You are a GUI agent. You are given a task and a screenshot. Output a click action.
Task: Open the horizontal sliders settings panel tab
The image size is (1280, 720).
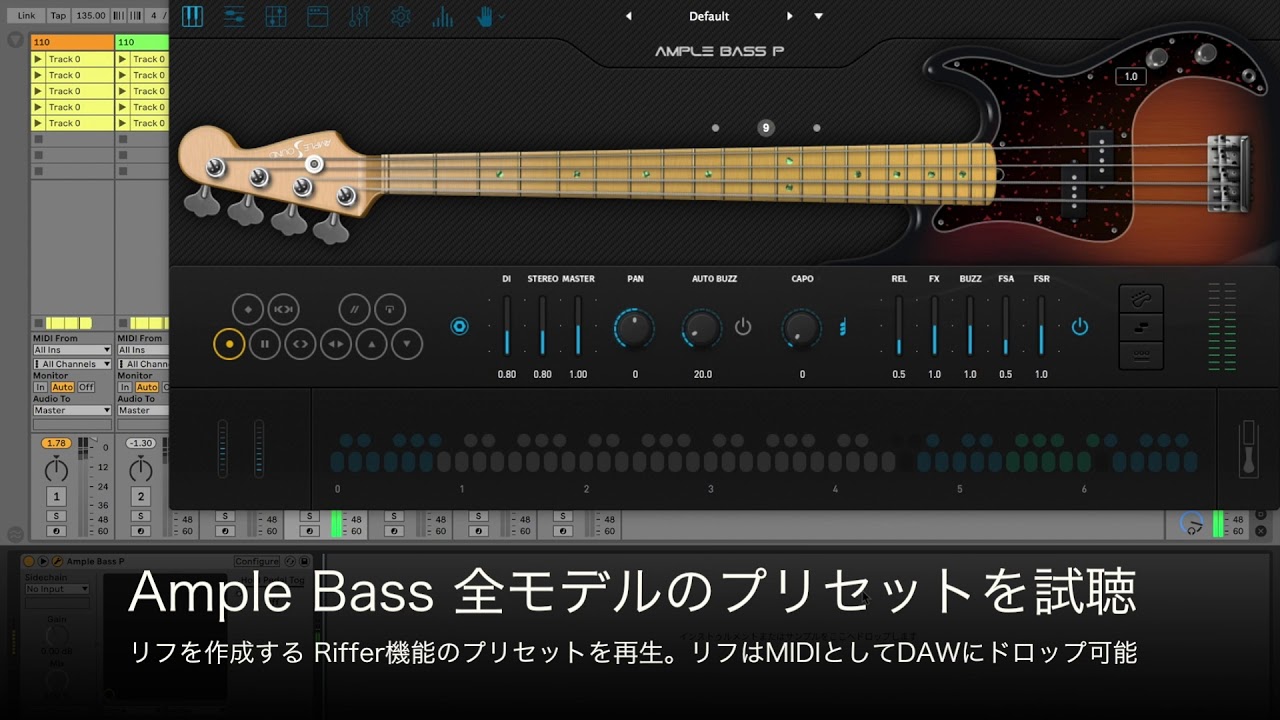tap(234, 16)
